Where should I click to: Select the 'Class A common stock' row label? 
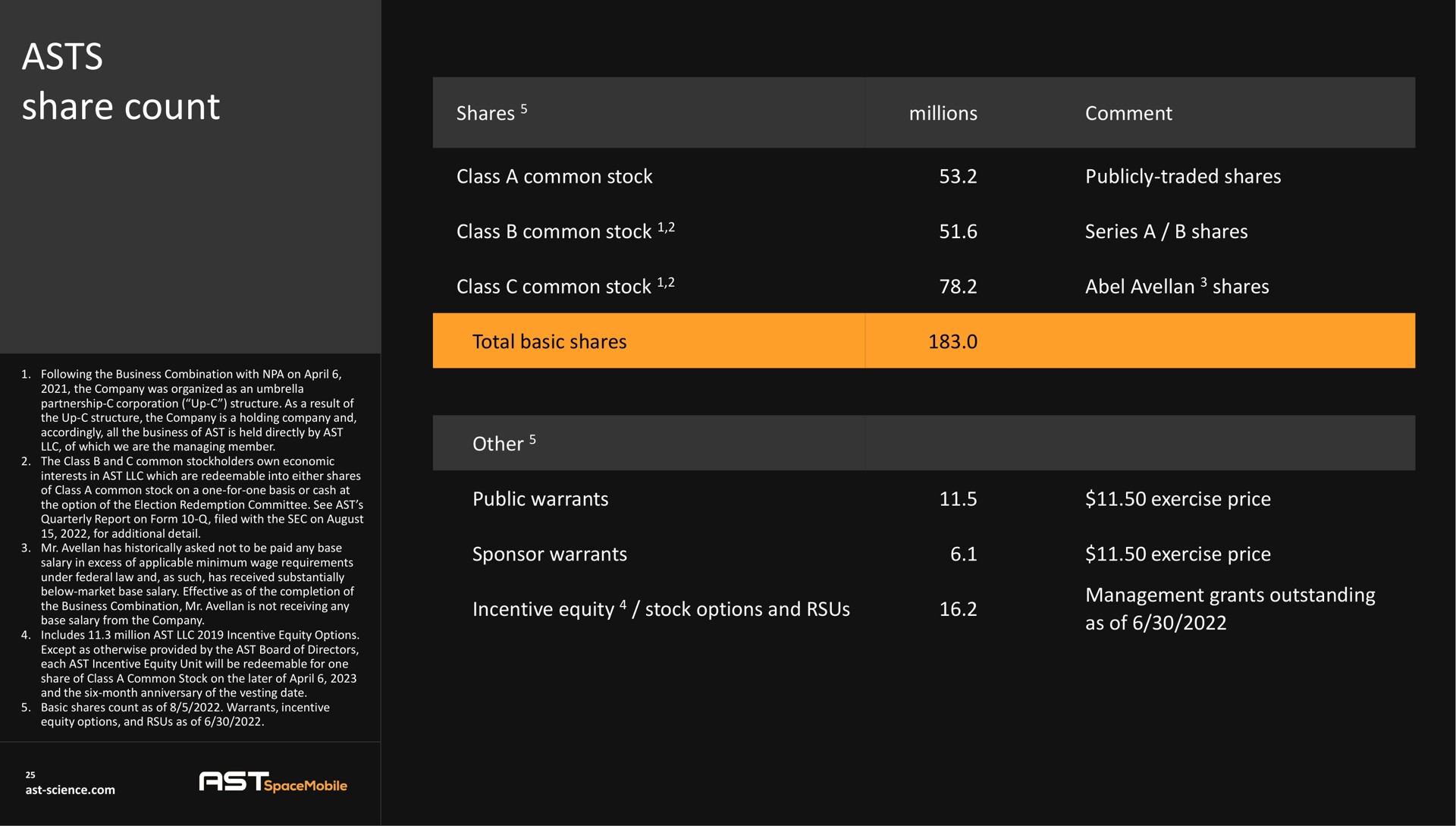click(554, 176)
